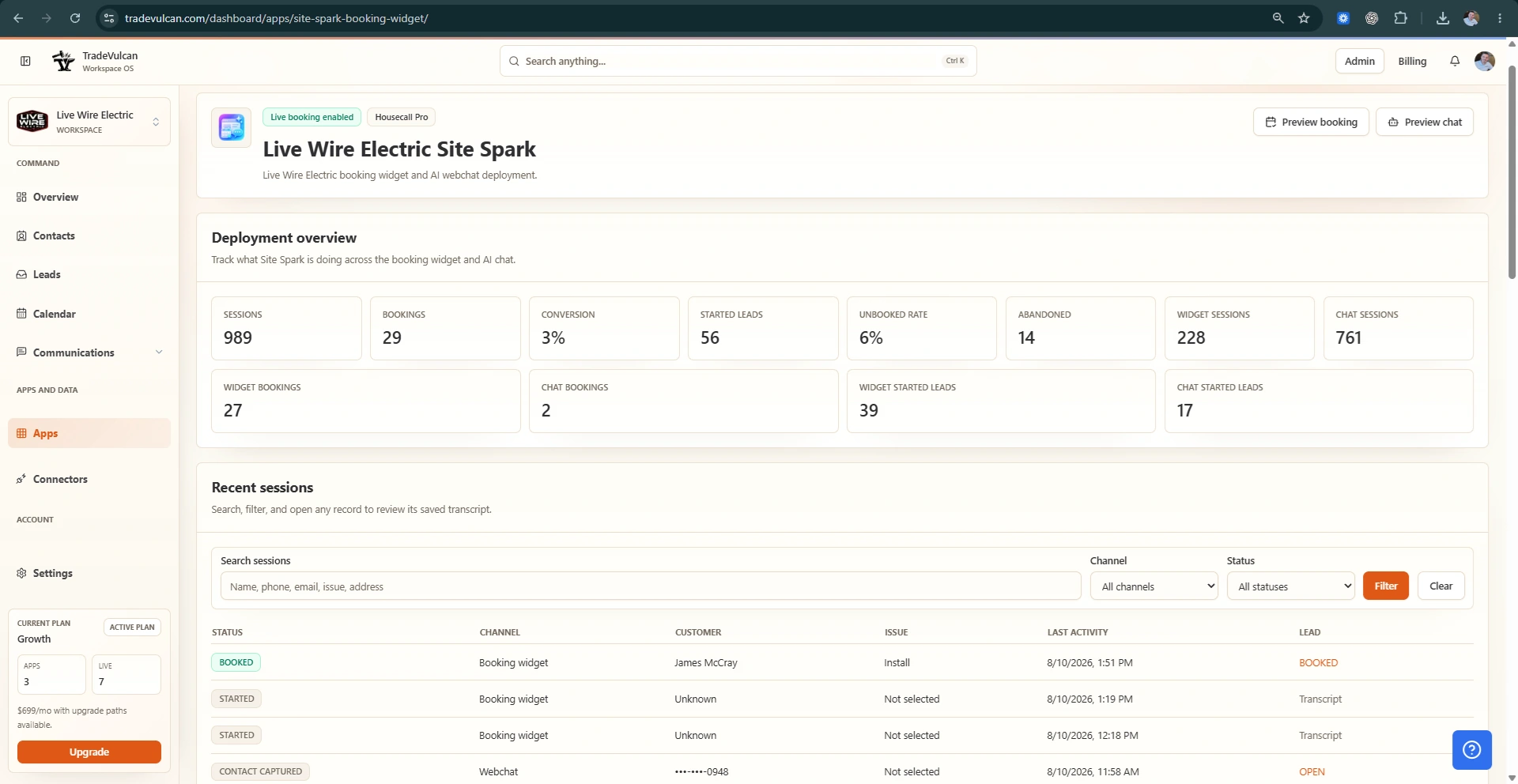Expand the Communications menu chevron

pos(159,352)
